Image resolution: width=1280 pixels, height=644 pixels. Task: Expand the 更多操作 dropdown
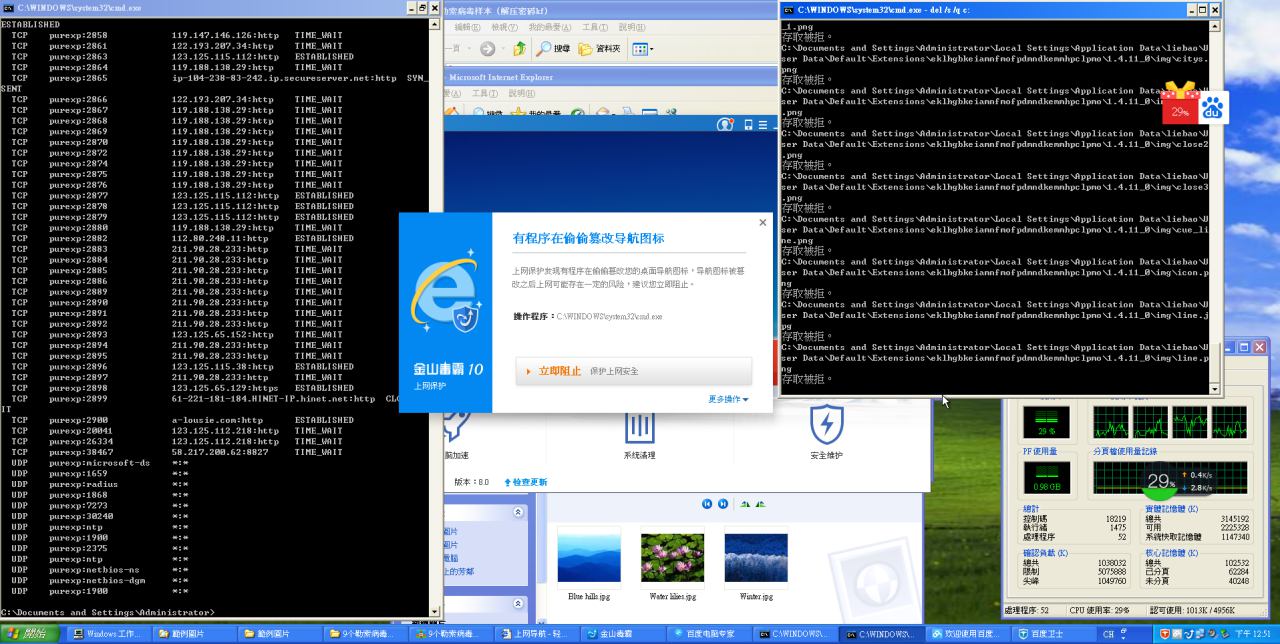[x=728, y=399]
